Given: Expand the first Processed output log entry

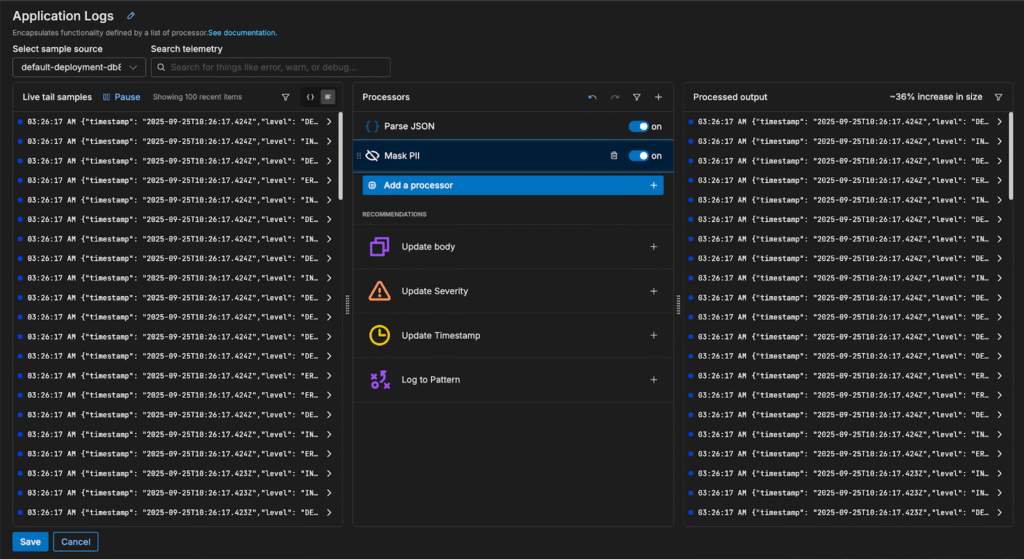Looking at the screenshot, I should tap(998, 122).
